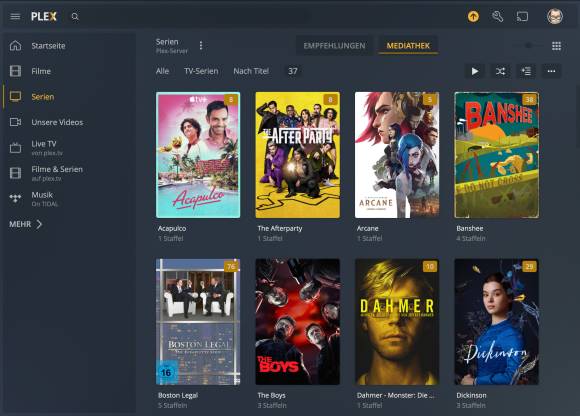Open Unsere Videos in the sidebar
The image size is (580, 416).
point(57,122)
